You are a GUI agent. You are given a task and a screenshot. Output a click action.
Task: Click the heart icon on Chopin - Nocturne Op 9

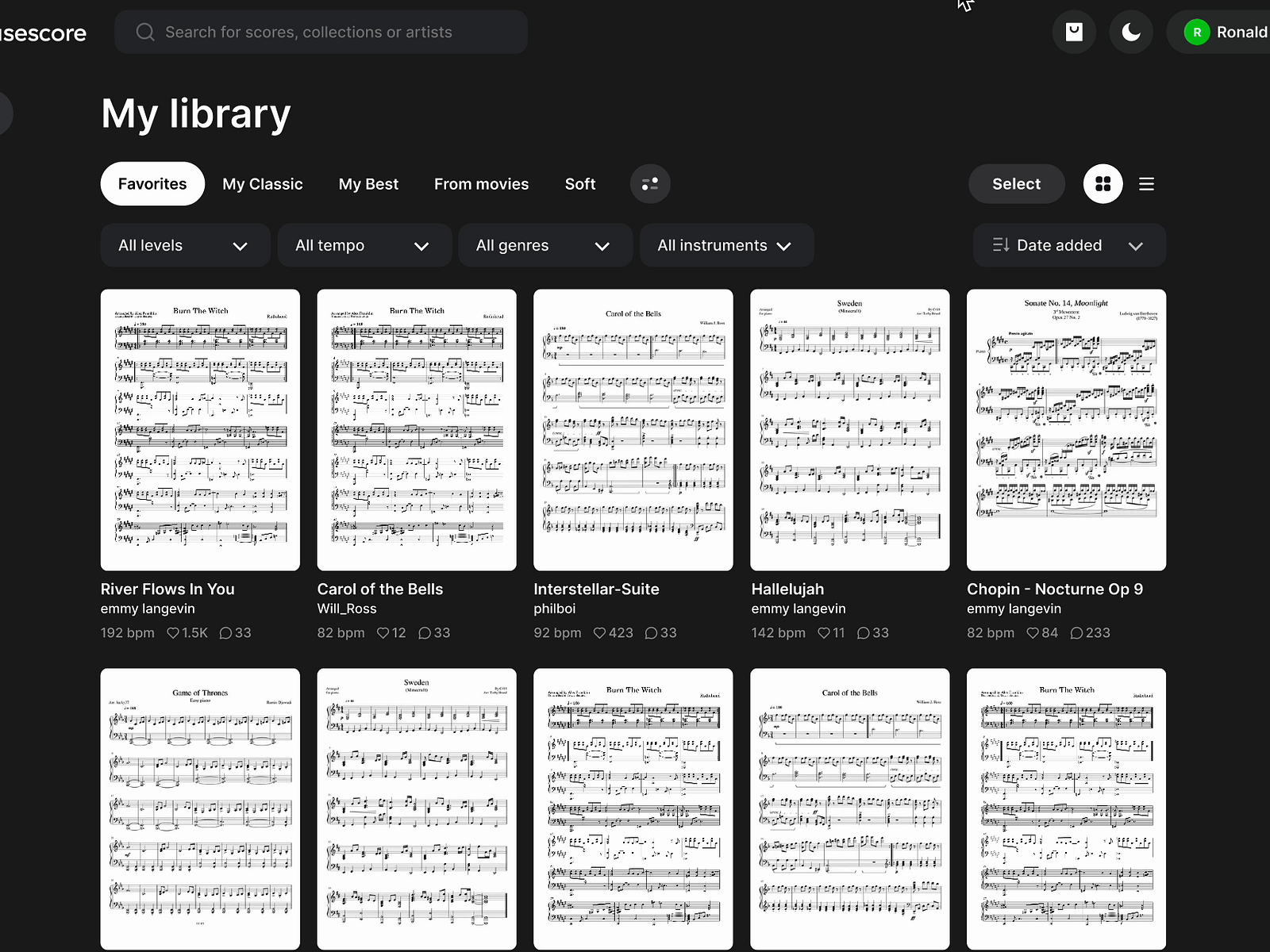[x=1033, y=633]
